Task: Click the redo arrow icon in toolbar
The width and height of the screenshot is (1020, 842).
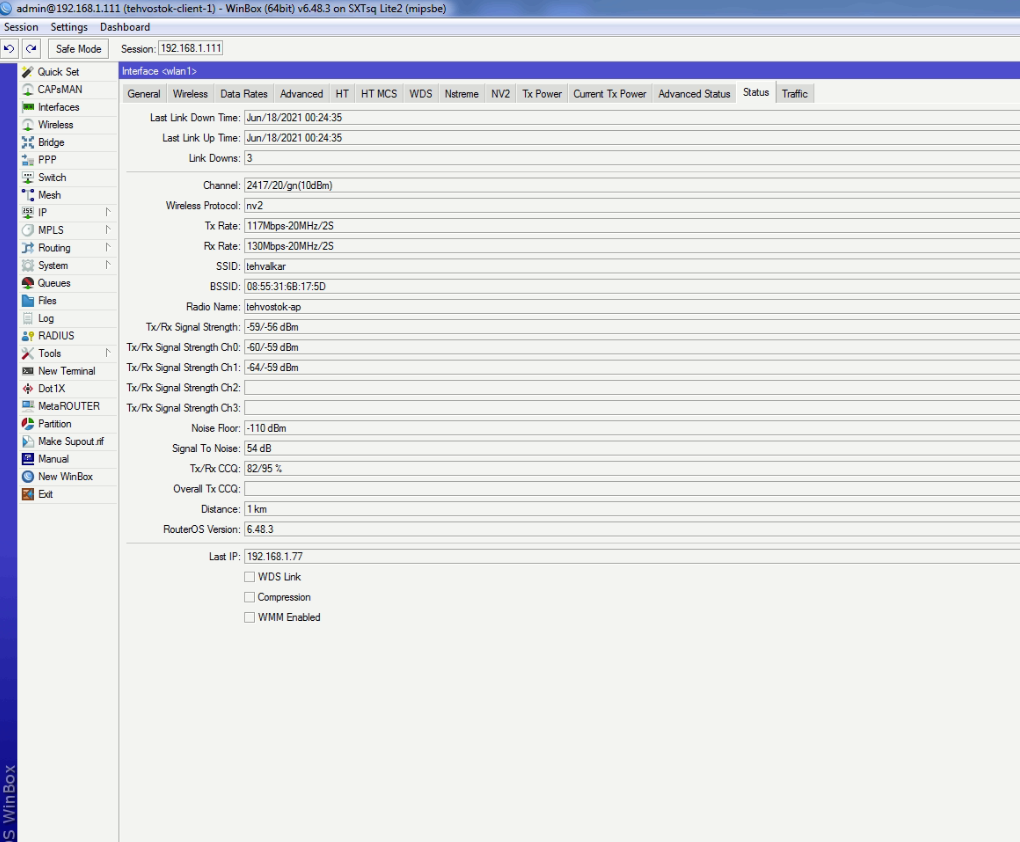Action: click(31, 48)
